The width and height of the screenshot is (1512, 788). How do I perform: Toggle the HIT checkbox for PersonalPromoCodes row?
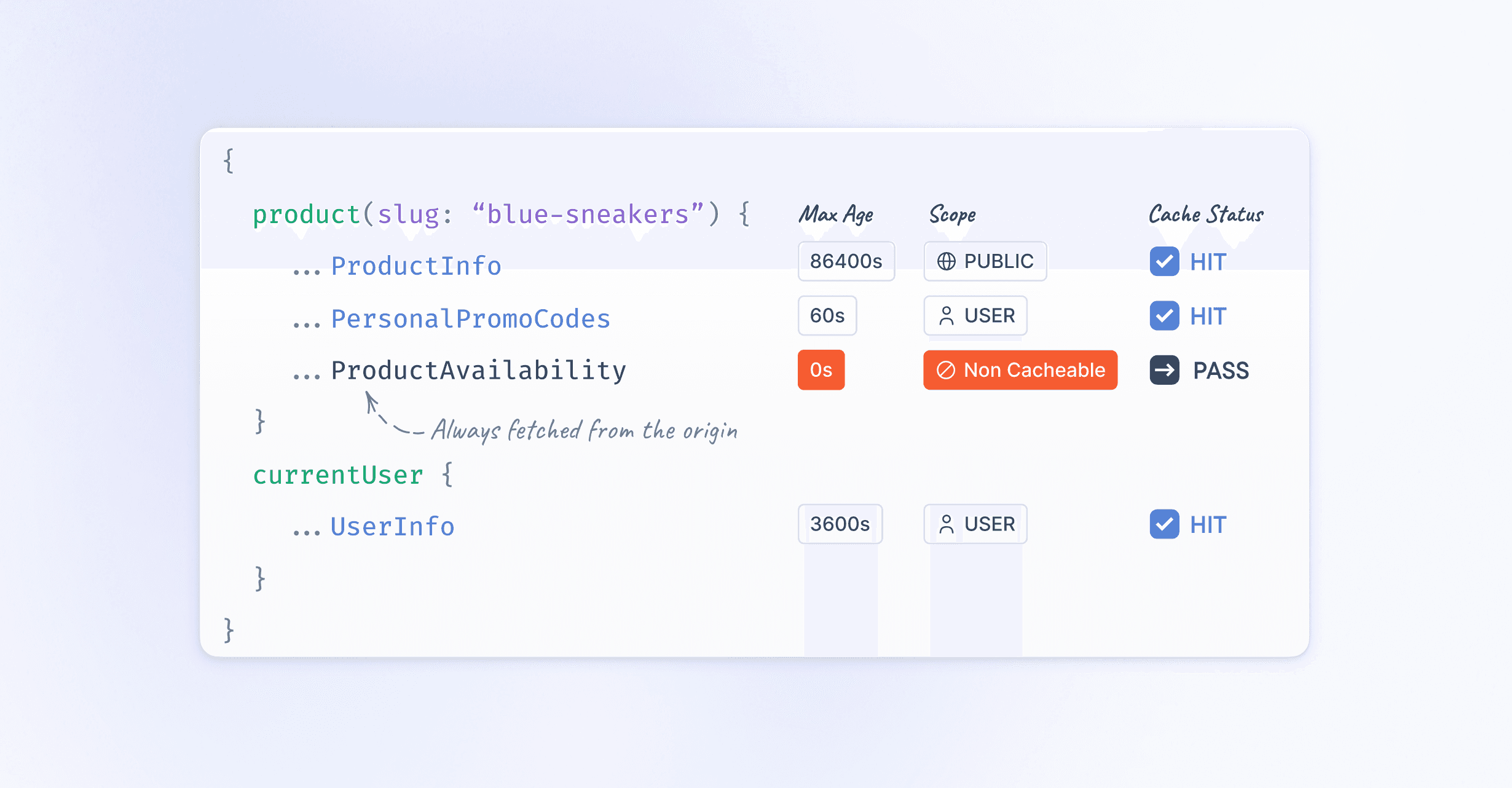pyautogui.click(x=1164, y=316)
